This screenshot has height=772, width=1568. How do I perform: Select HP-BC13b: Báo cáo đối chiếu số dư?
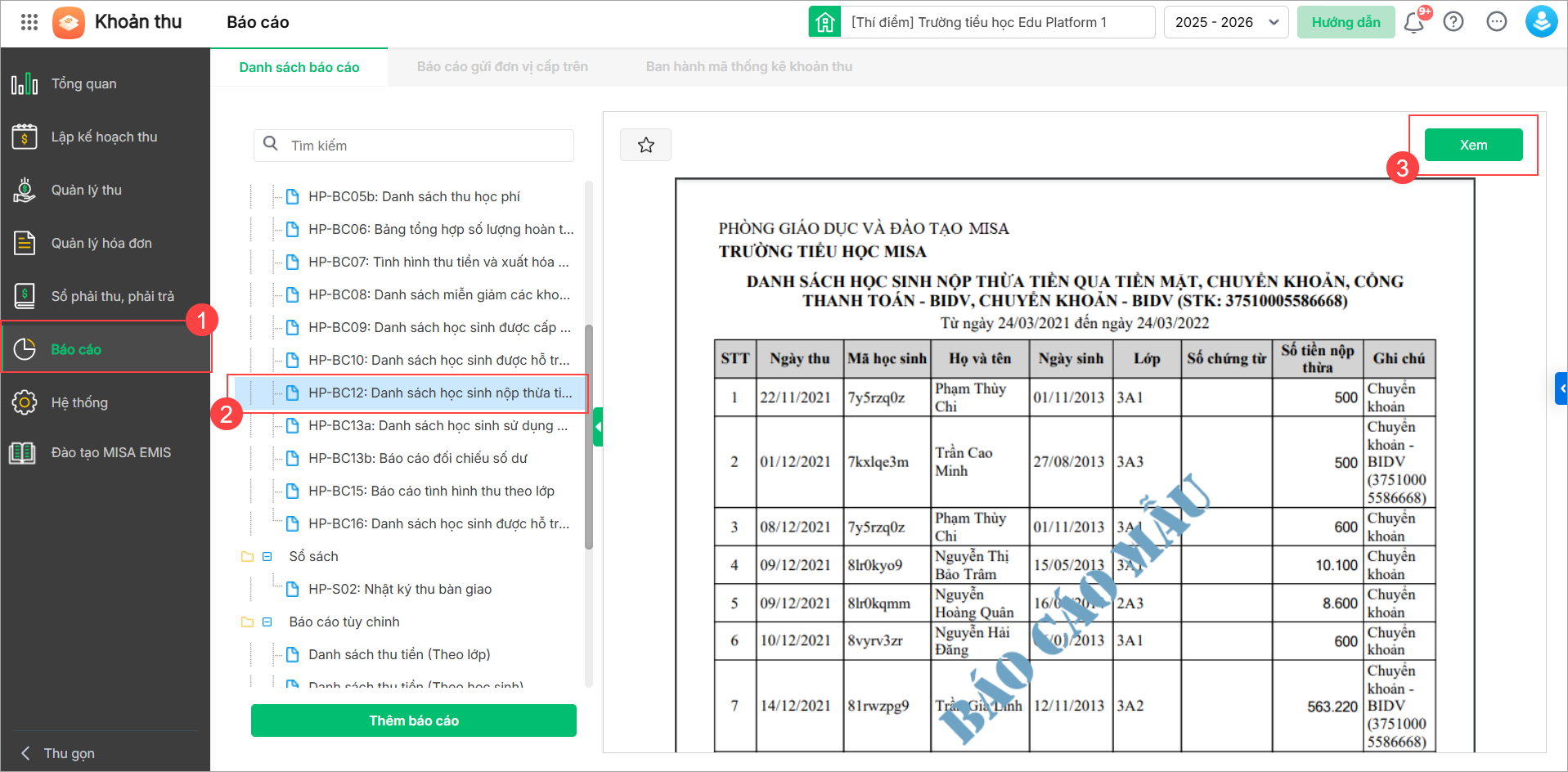(418, 458)
